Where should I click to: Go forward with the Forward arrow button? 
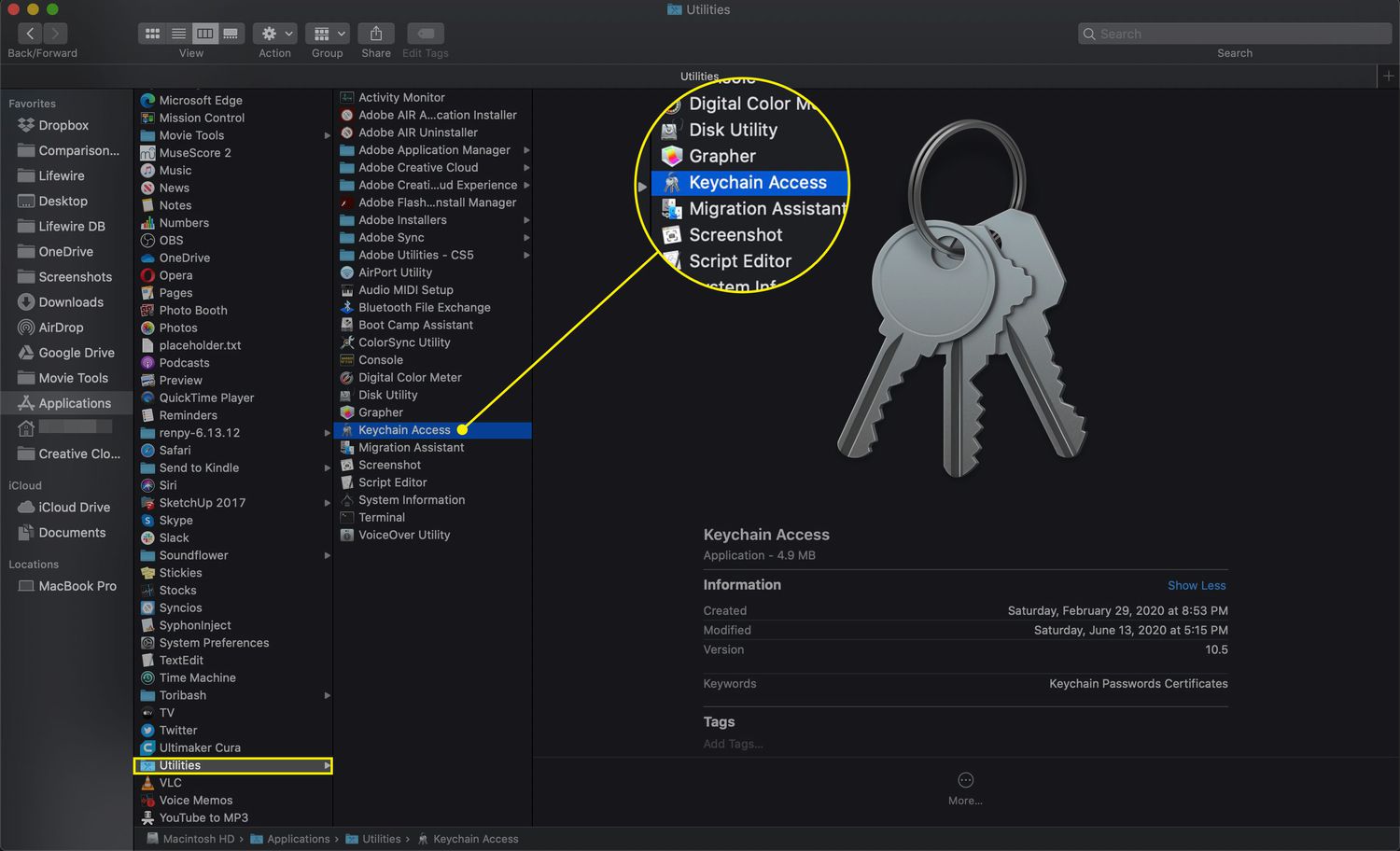55,34
